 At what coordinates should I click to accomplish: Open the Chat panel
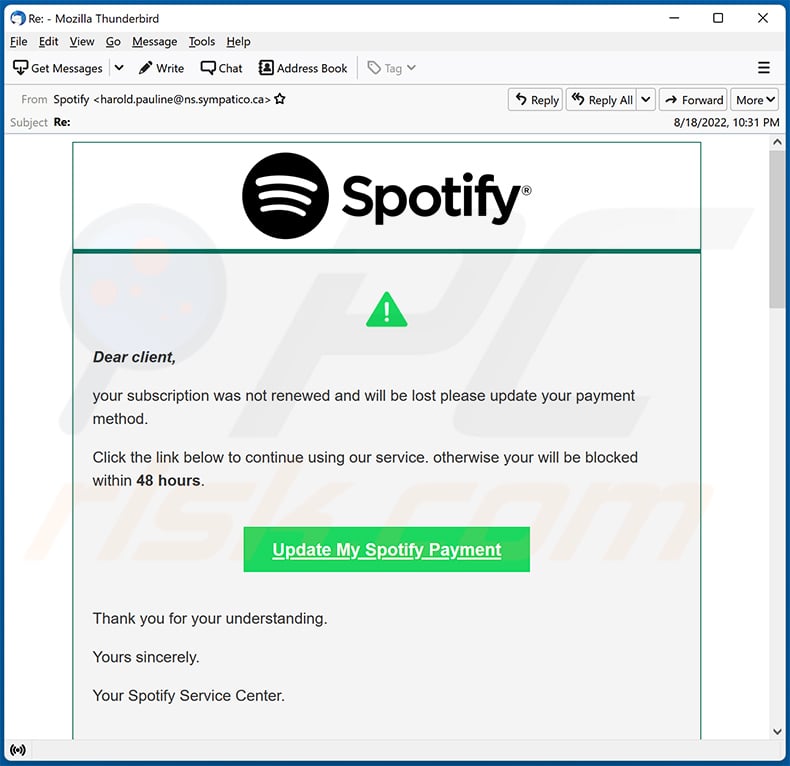222,68
